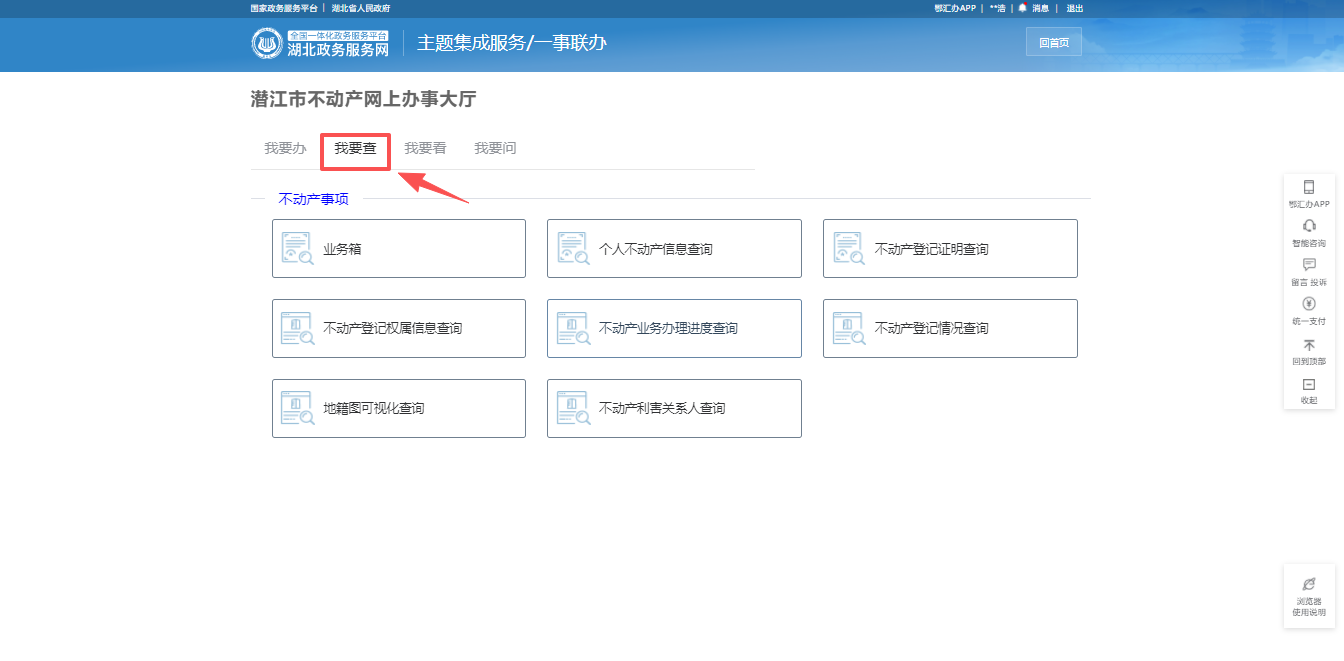
Task: Open 个人不动产信息查询 service card
Action: point(674,249)
